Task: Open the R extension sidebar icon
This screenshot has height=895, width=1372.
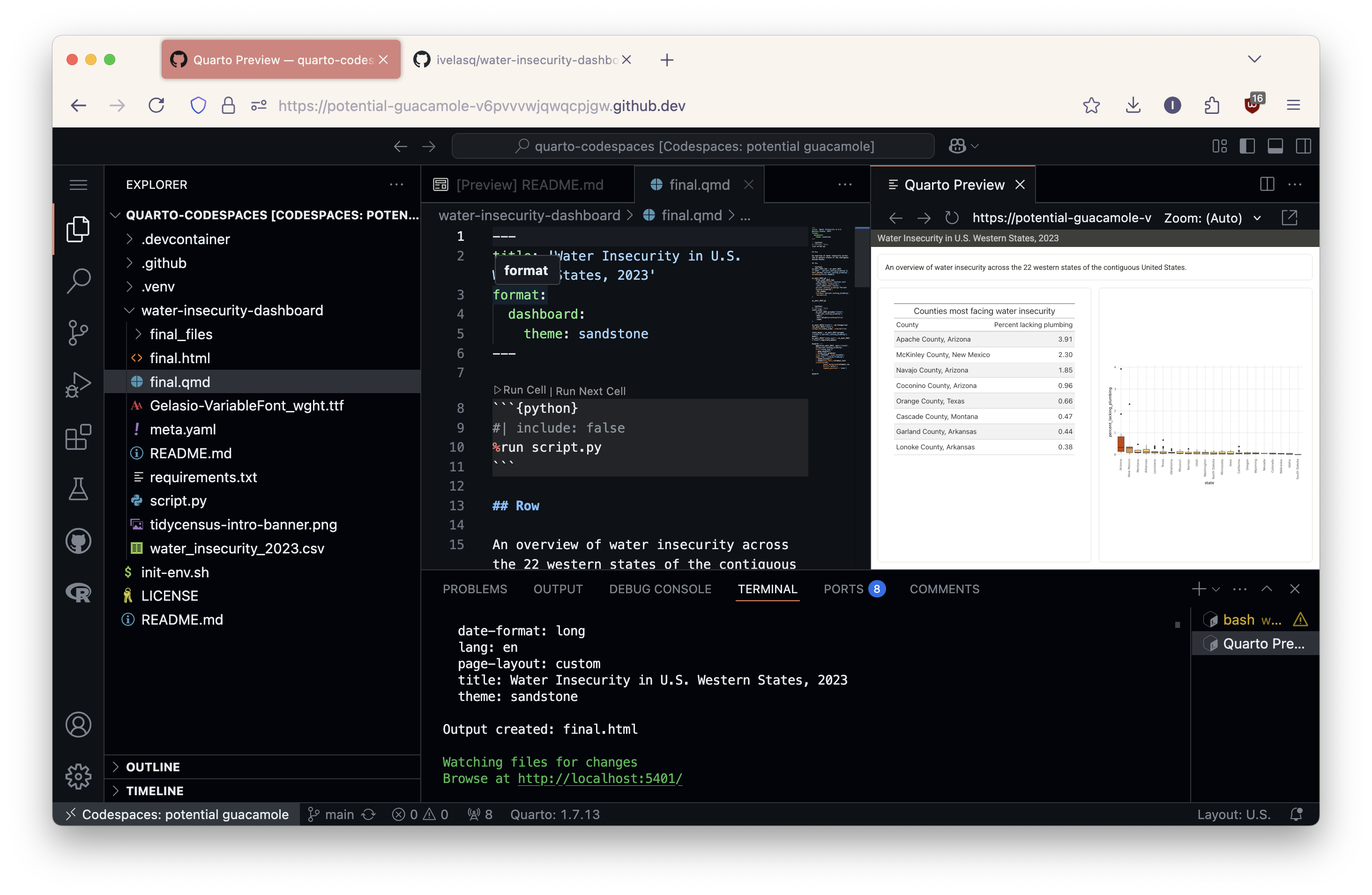Action: click(x=78, y=592)
